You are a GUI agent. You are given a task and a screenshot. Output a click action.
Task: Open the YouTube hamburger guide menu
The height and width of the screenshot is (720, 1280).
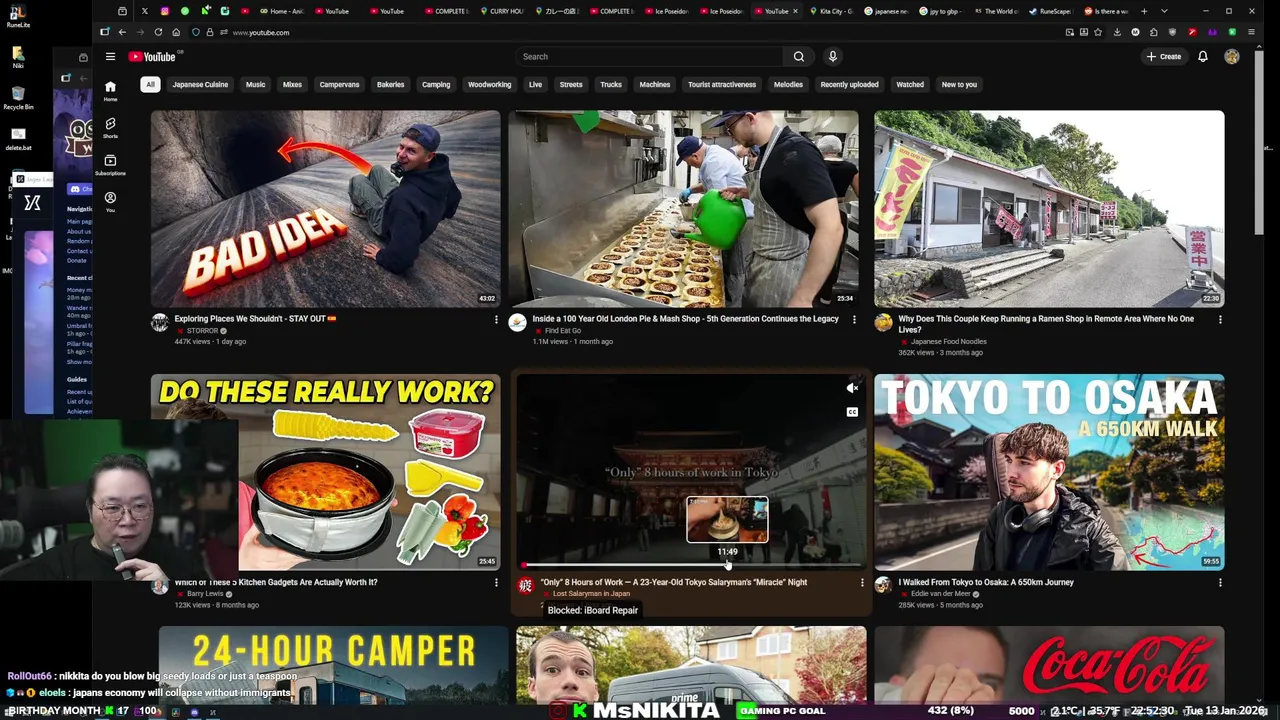coord(110,57)
